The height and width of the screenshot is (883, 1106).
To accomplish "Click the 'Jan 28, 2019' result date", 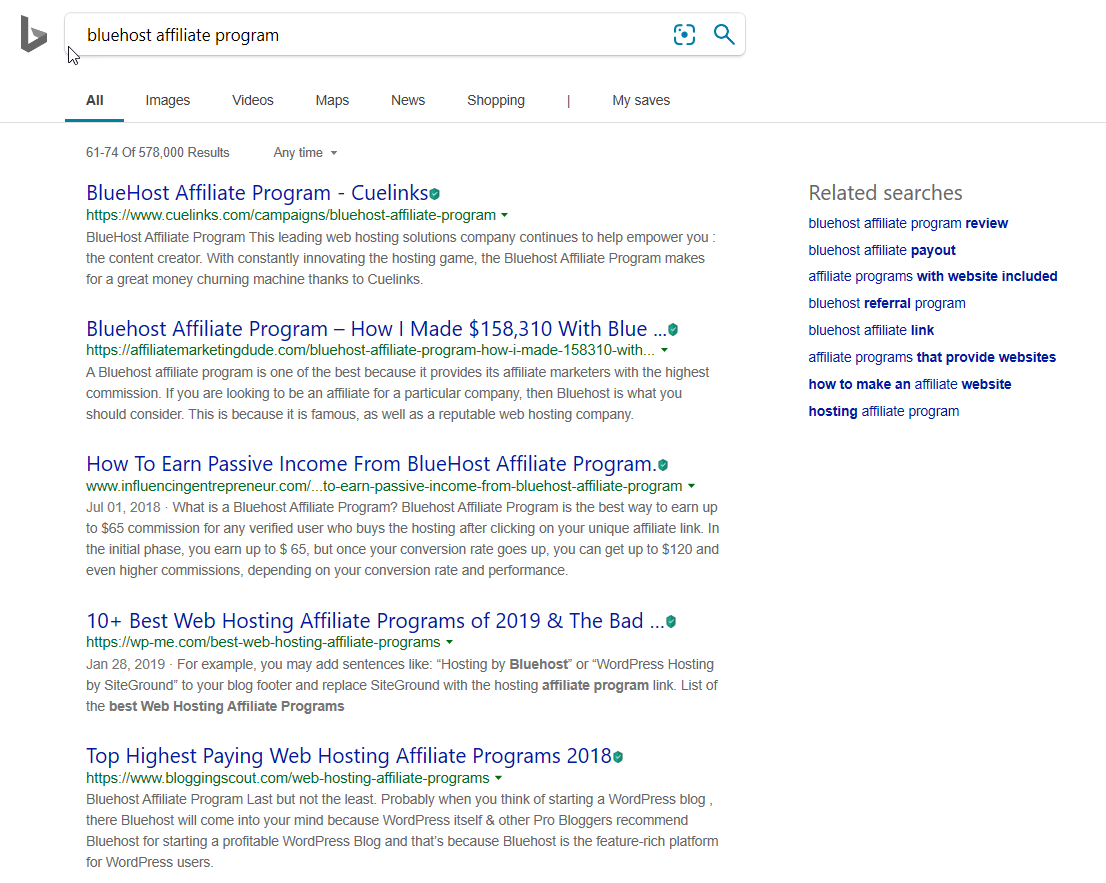I will 126,664.
